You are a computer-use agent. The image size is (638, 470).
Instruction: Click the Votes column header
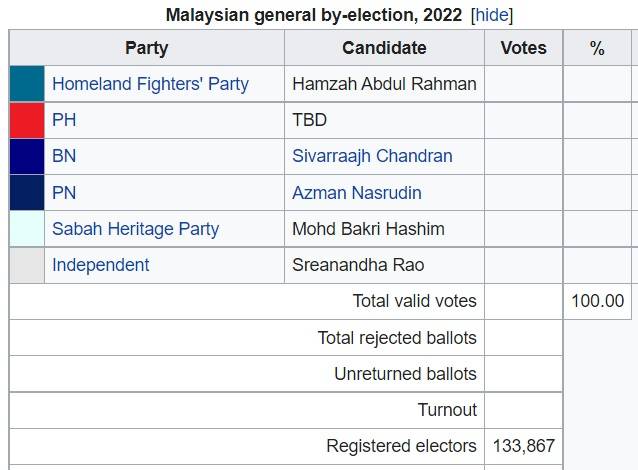tap(523, 48)
